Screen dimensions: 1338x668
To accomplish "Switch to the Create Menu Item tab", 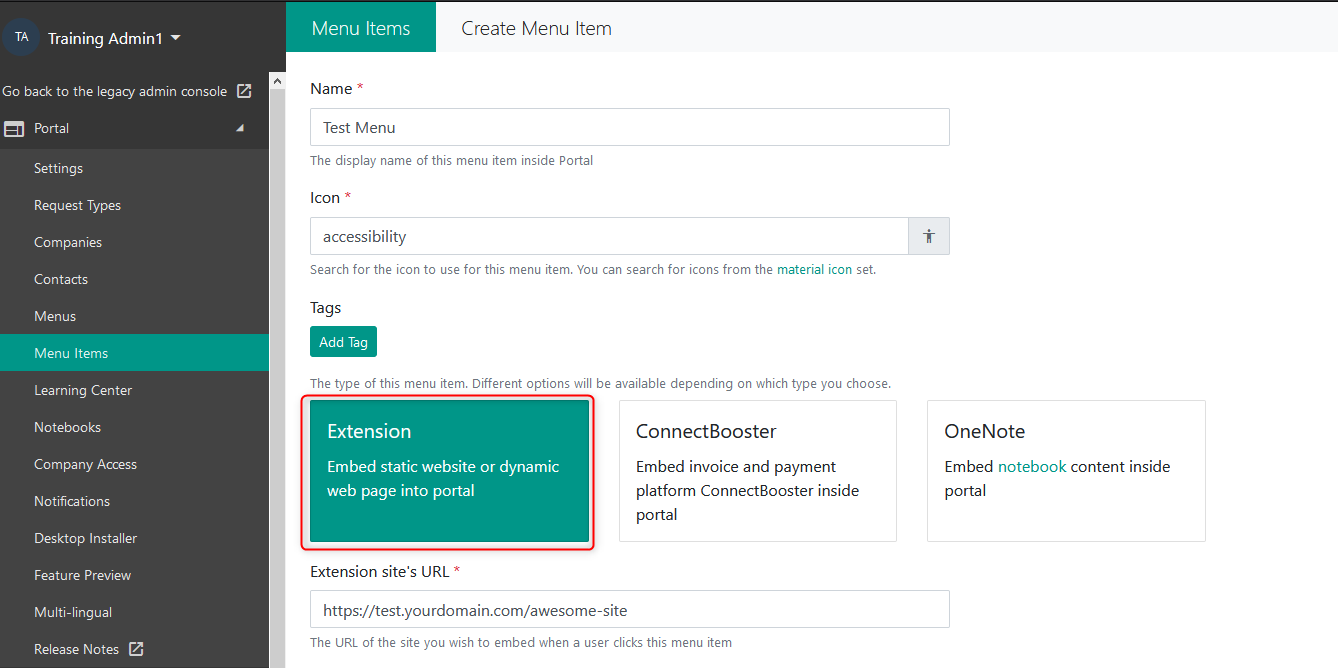I will point(536,28).
